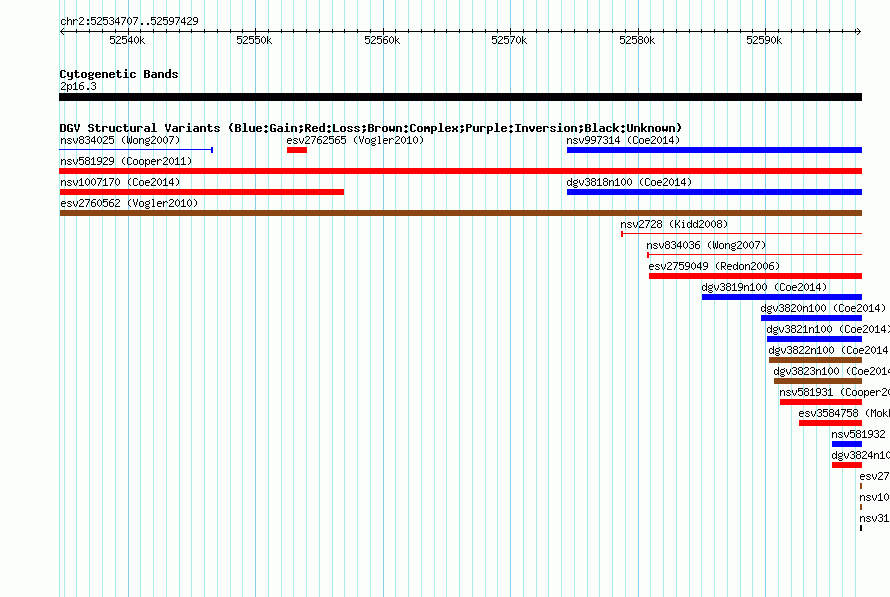Click the brown esv2760562 complex bar
Viewport: 890px width, 597px height.
tap(460, 213)
